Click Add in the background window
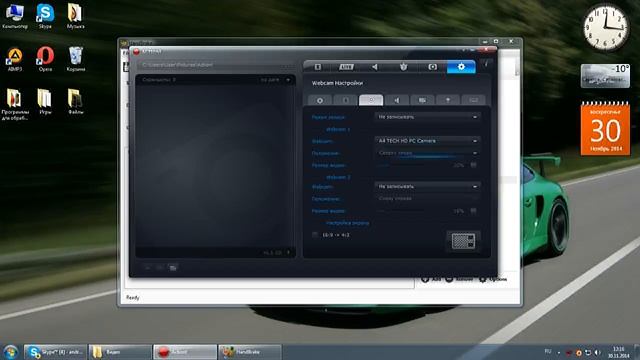 click(431, 279)
